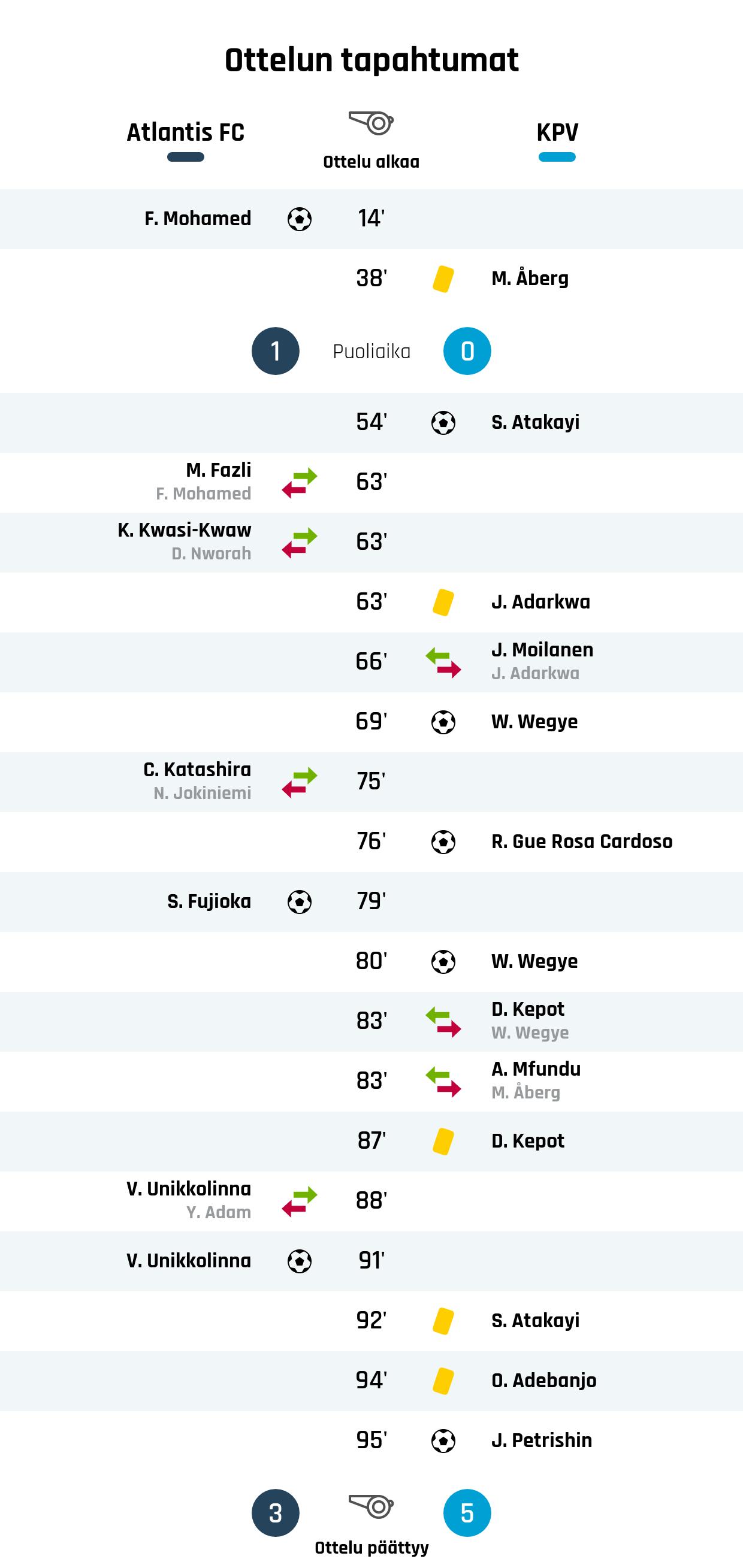Click the substitution arrows for J. Moilanen

pyautogui.click(x=443, y=662)
